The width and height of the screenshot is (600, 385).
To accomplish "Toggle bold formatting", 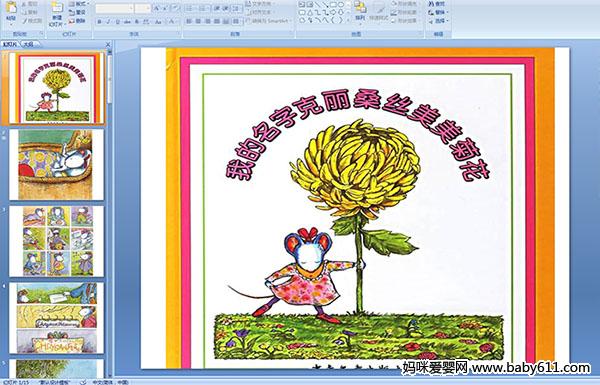I will pyautogui.click(x=99, y=22).
